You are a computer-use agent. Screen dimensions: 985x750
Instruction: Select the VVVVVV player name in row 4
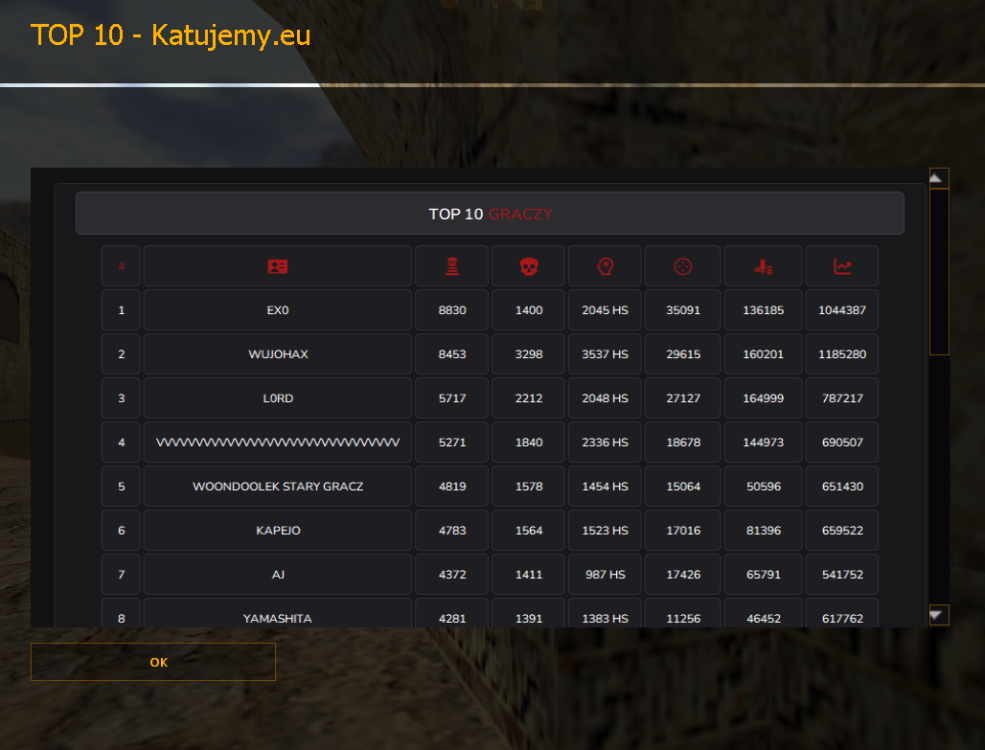click(x=278, y=442)
